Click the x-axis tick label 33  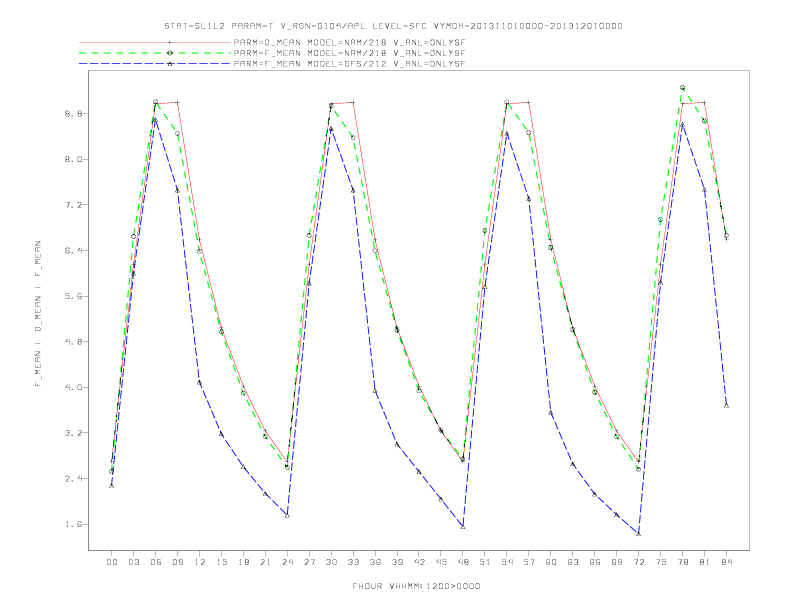[x=353, y=562]
